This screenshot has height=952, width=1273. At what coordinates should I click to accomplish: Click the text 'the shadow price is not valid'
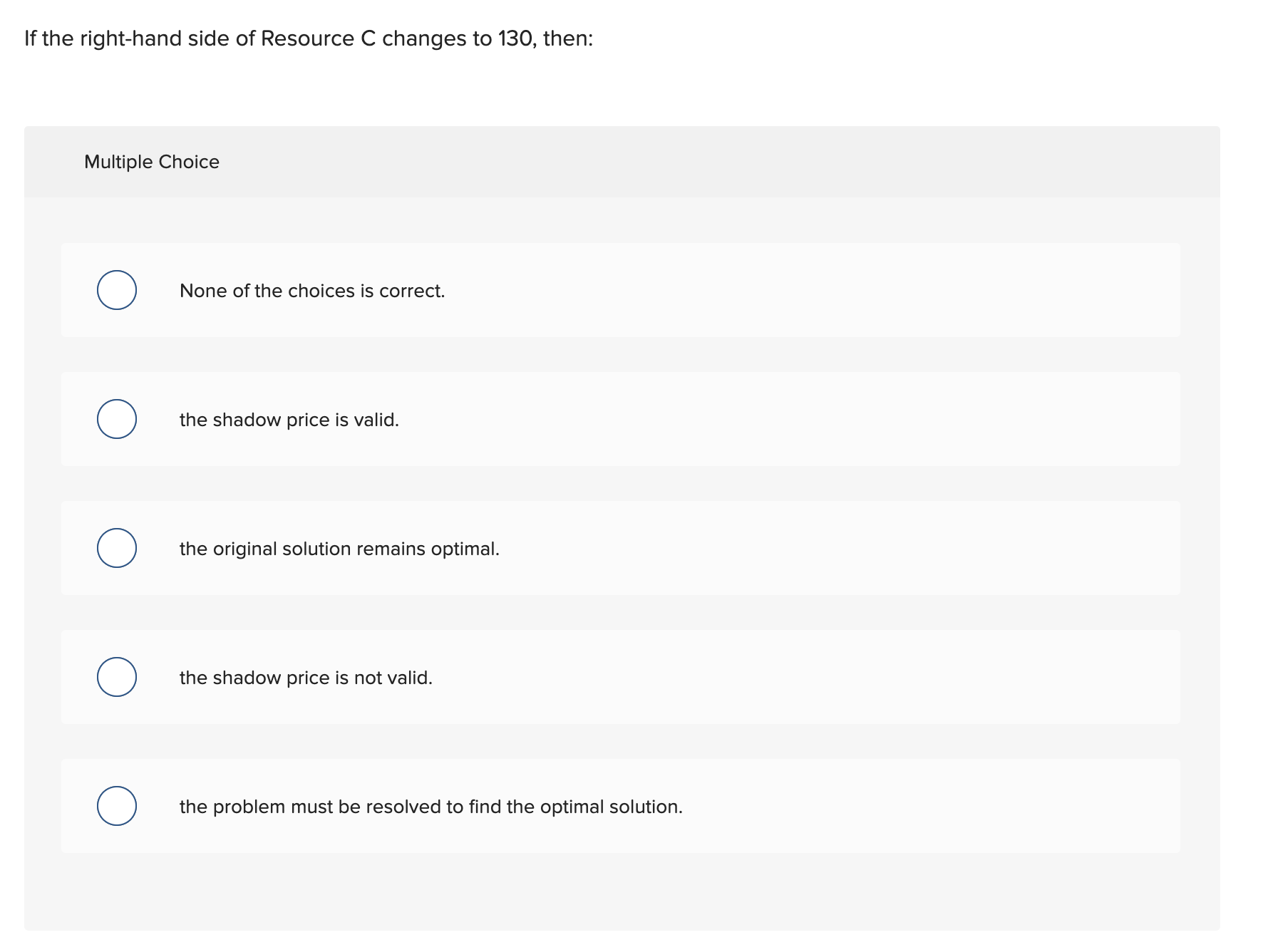[306, 677]
